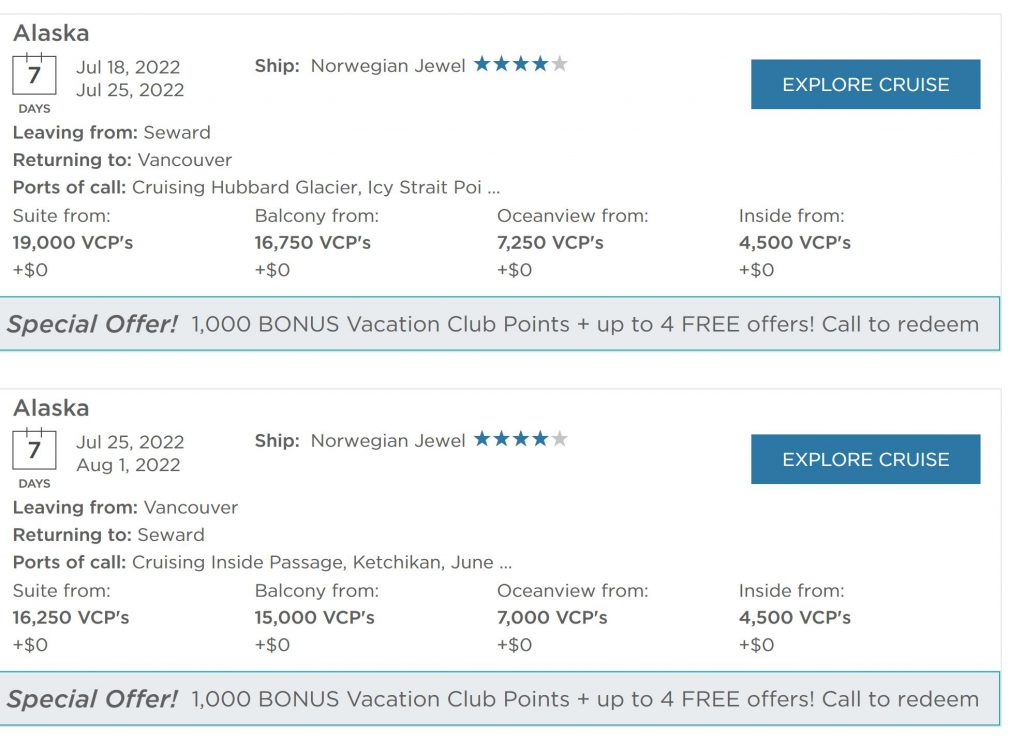Click Explore Cruise for Jul 25 sailing

[865, 459]
